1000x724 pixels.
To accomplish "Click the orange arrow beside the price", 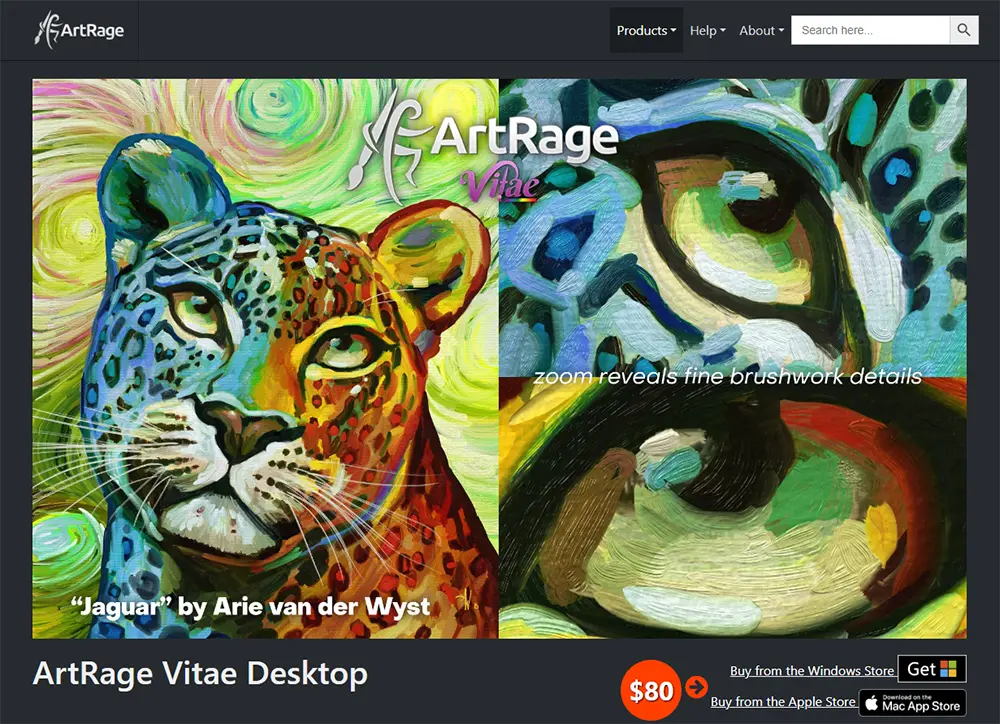I will point(696,687).
